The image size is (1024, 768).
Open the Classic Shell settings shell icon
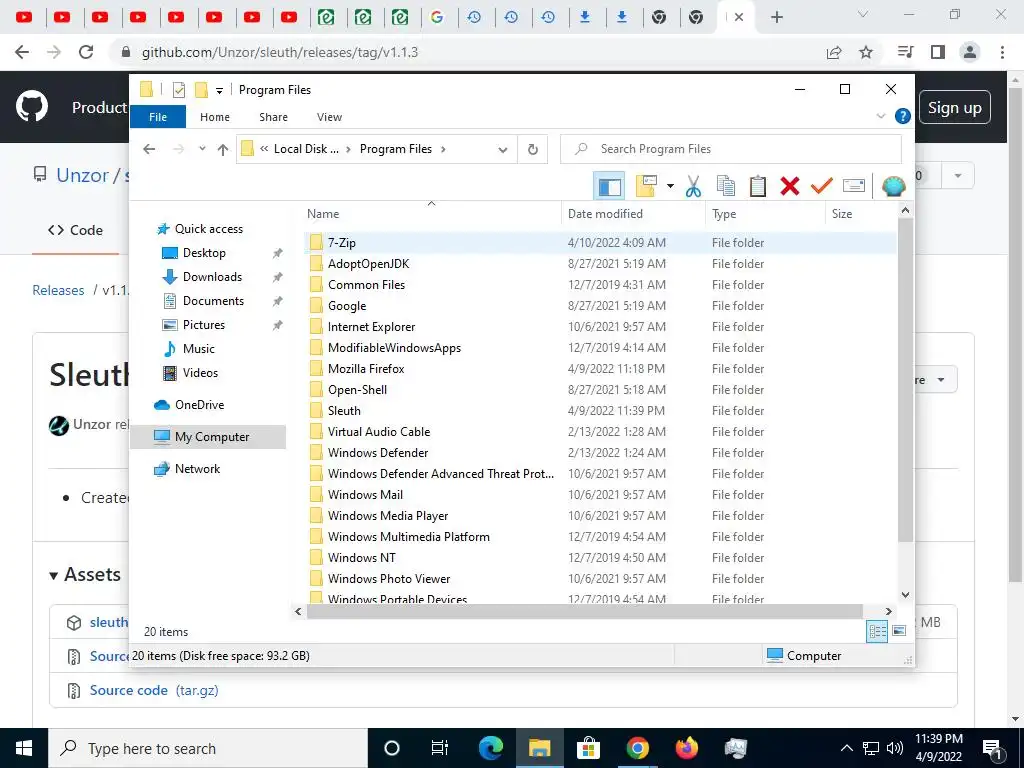[893, 187]
